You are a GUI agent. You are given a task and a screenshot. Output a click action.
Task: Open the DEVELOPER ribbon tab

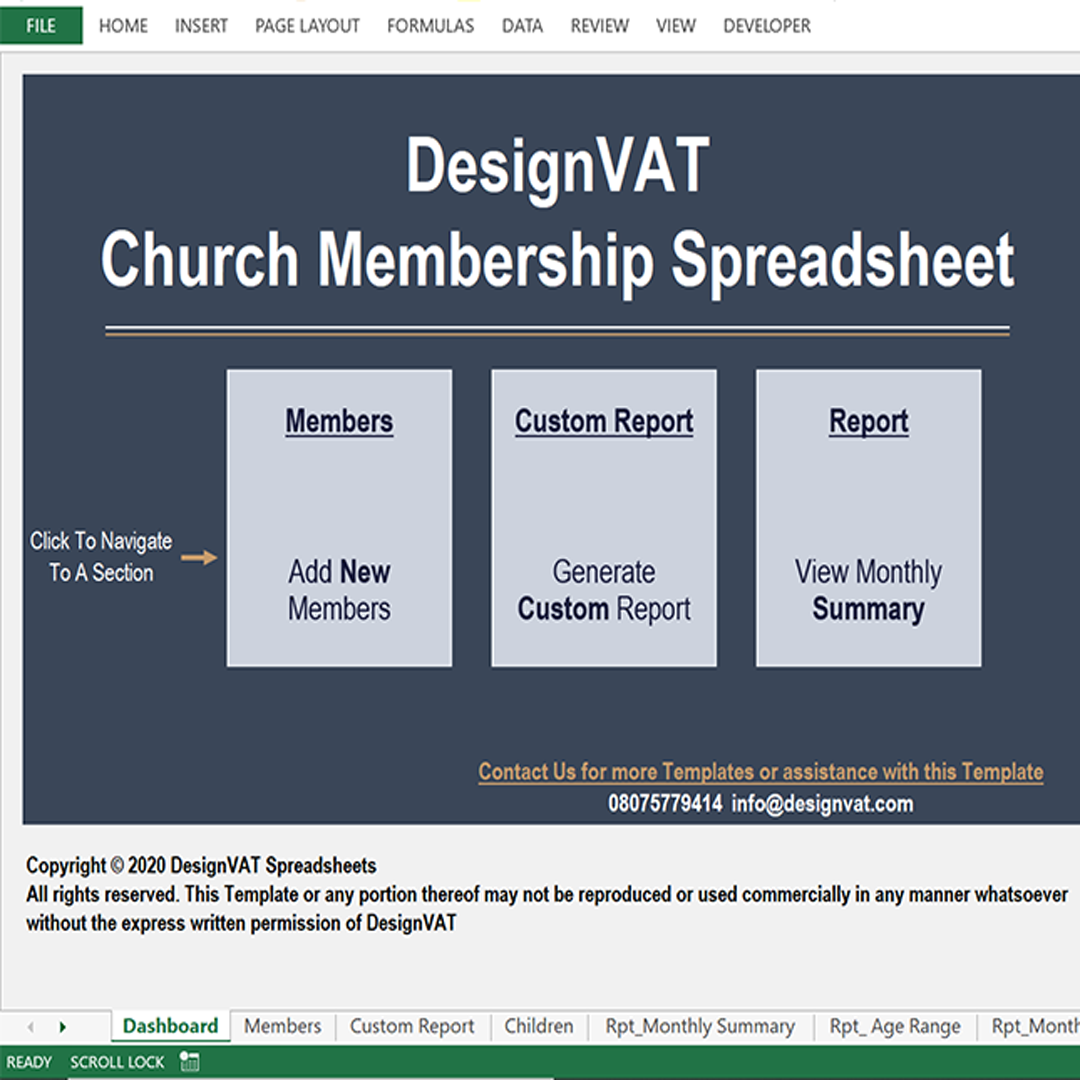(766, 26)
